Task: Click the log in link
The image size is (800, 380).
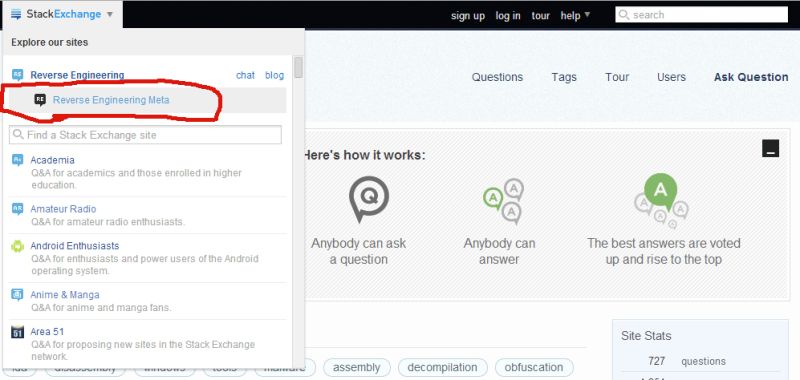Action: pyautogui.click(x=508, y=16)
